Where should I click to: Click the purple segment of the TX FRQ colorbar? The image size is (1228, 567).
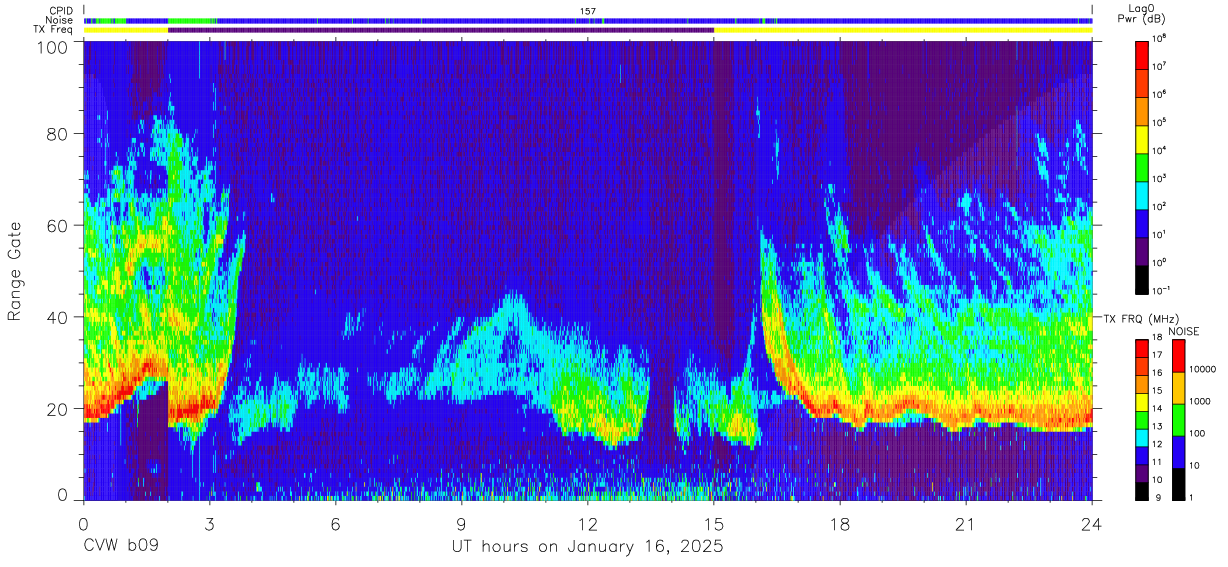pos(1144,474)
